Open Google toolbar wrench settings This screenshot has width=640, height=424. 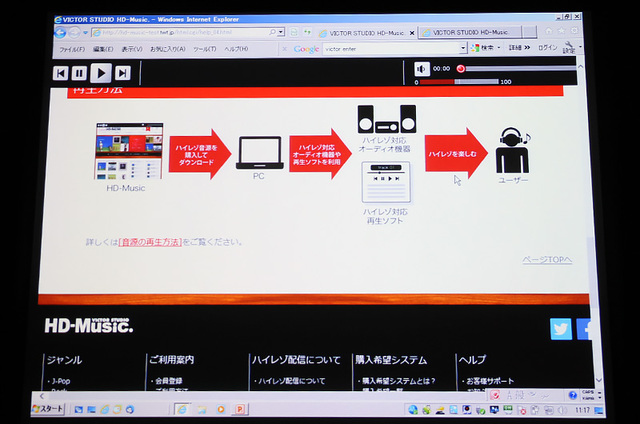click(569, 48)
